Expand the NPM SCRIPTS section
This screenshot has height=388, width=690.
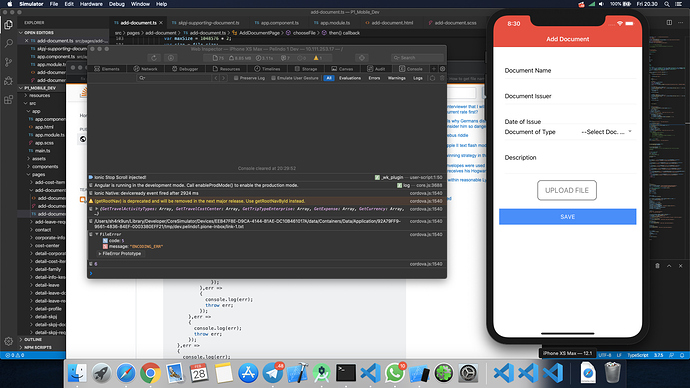coord(21,348)
